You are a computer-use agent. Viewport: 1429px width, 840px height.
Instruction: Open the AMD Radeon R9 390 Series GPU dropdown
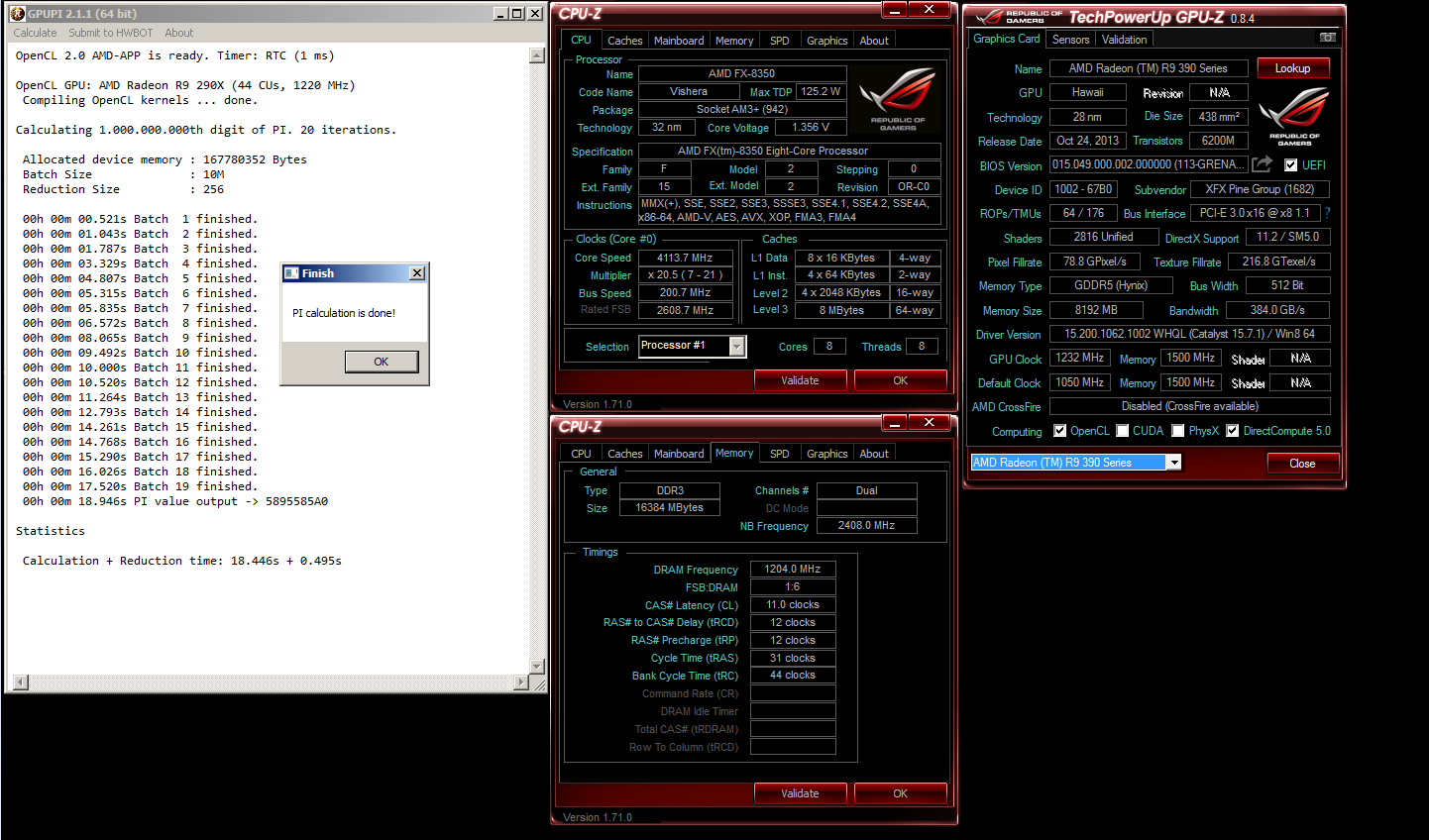(1174, 463)
